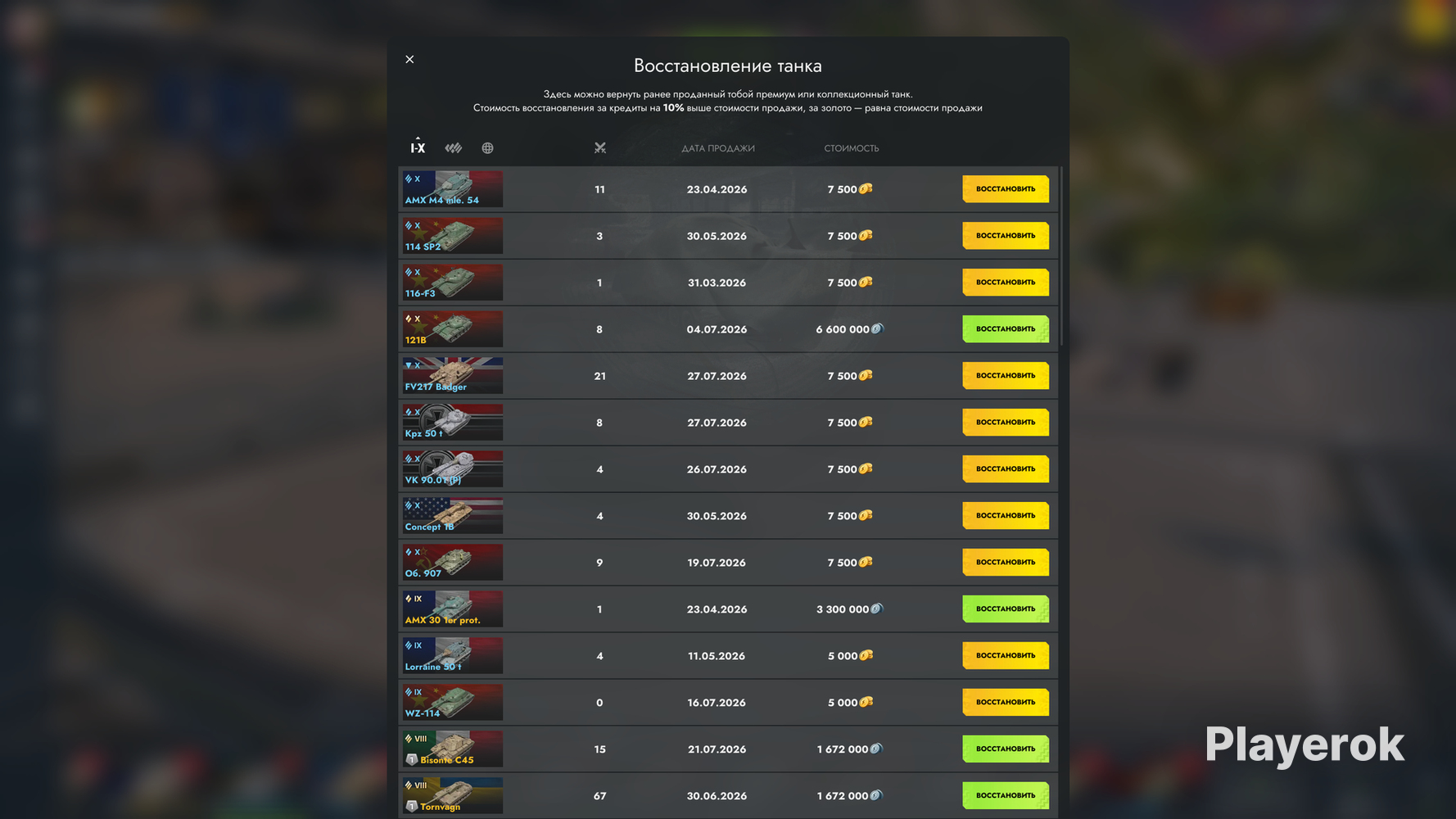1456x819 pixels.
Task: Sort tanks by tier I-X icon
Action: pos(418,147)
